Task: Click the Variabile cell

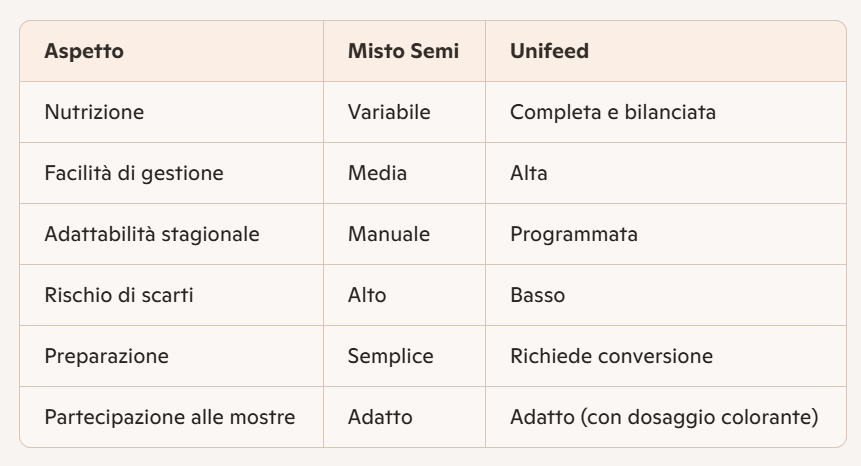Action: [x=389, y=112]
